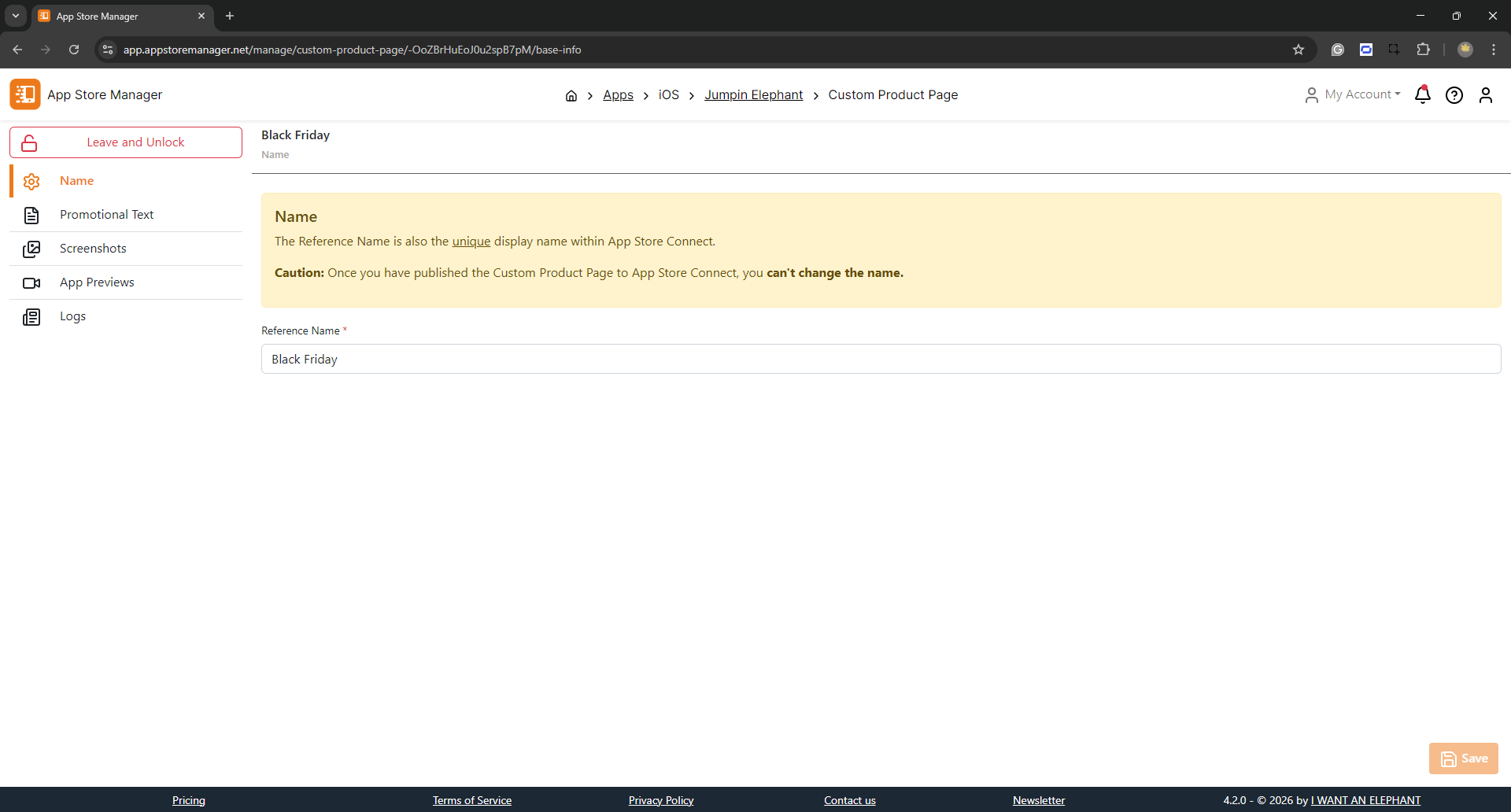Select App Previews in sidebar
This screenshot has height=812, width=1511.
tap(97, 282)
